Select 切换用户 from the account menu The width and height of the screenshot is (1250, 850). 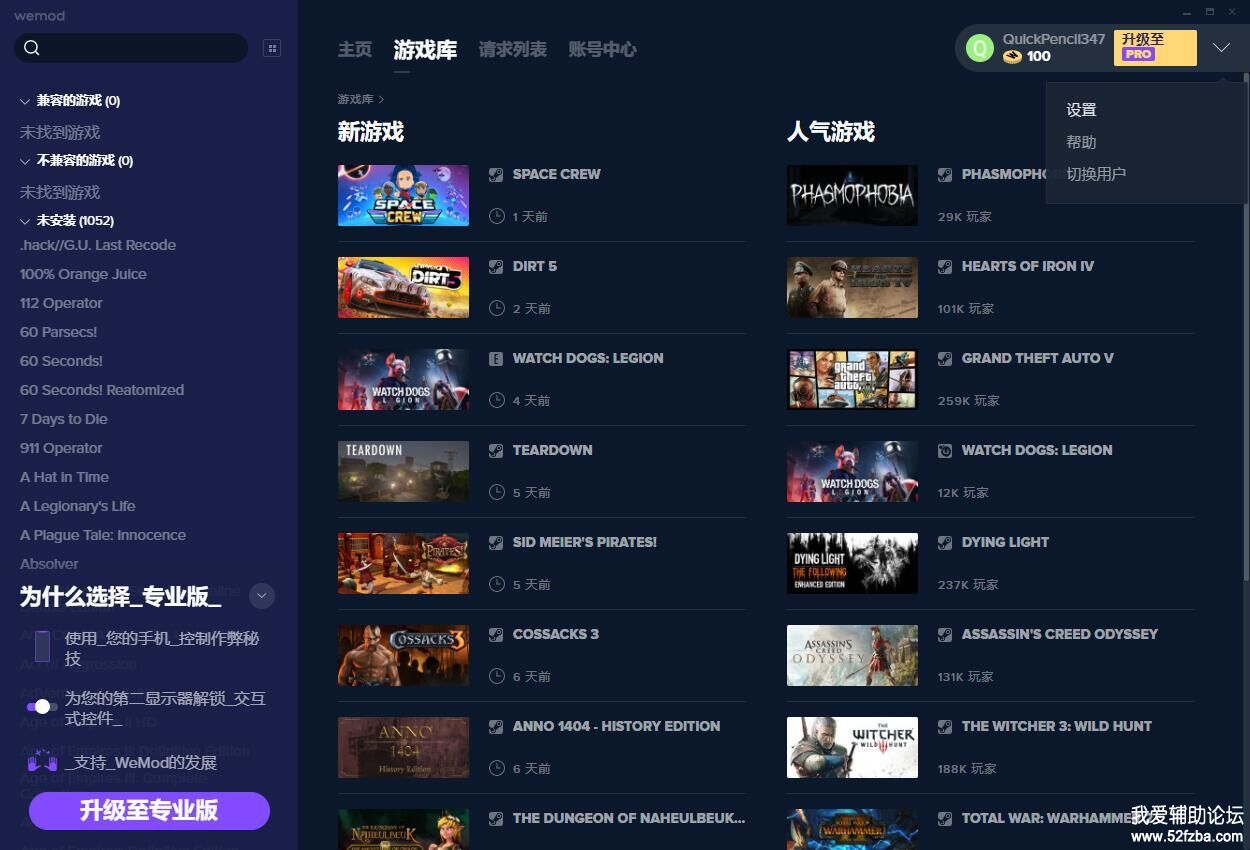pyautogui.click(x=1096, y=174)
